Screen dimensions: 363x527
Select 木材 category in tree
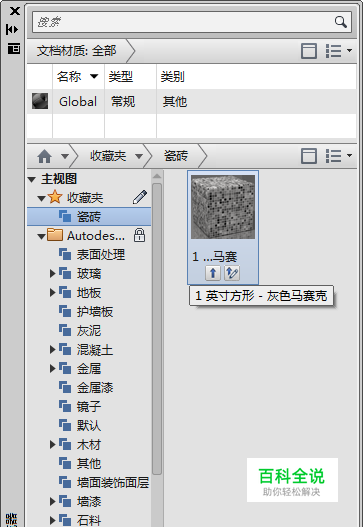pos(80,445)
